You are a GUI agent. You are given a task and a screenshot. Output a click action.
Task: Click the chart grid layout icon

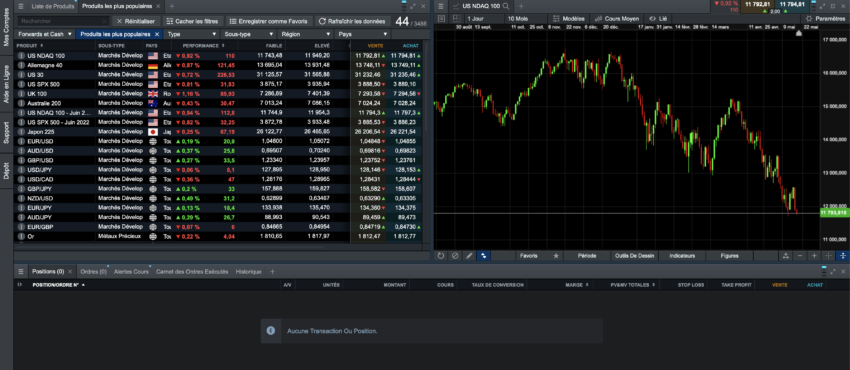456,18
